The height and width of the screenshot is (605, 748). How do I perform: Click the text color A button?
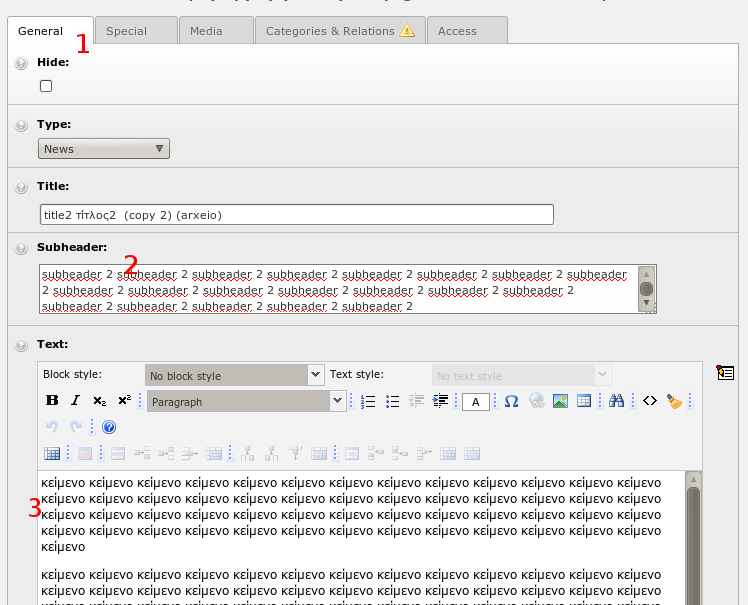tap(475, 402)
